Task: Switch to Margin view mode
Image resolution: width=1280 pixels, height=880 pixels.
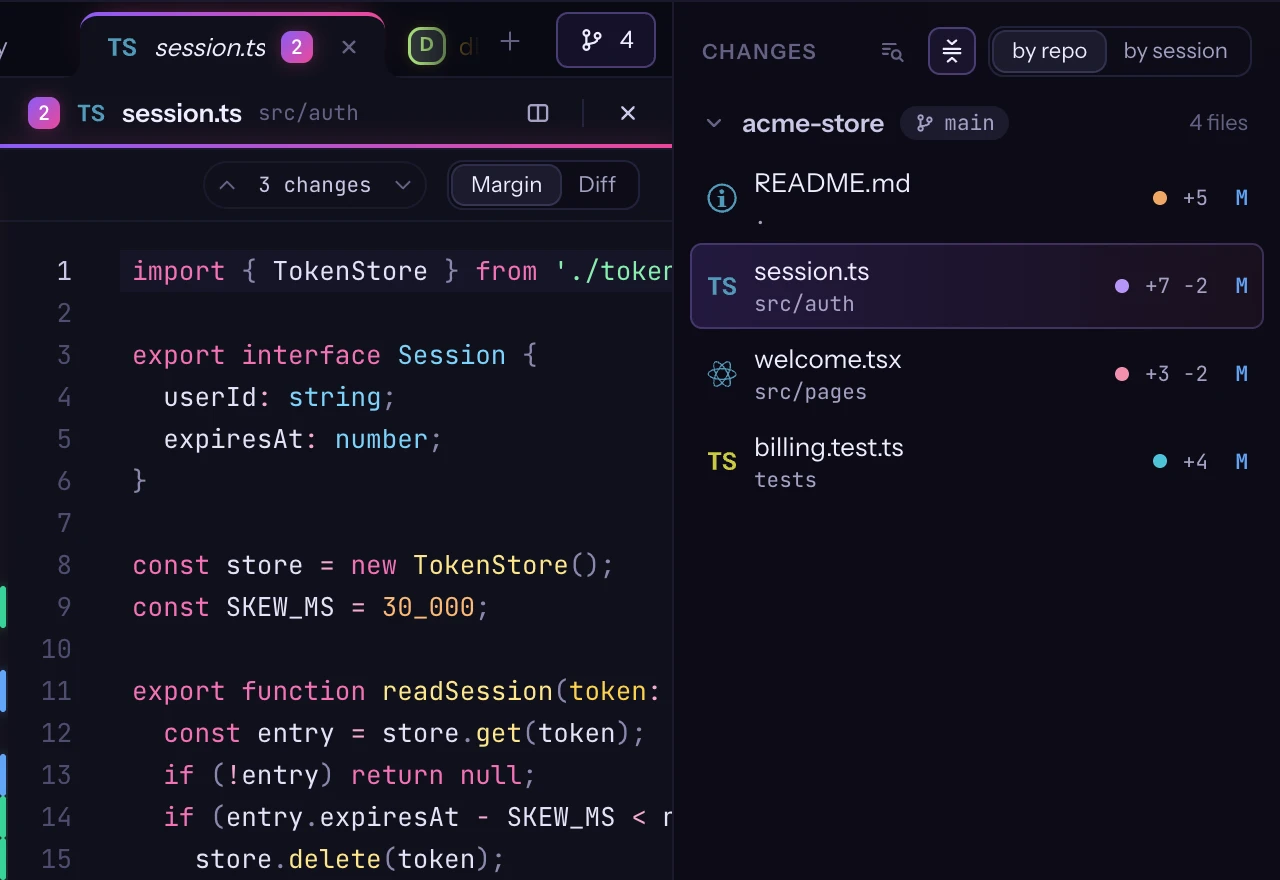Action: click(506, 185)
